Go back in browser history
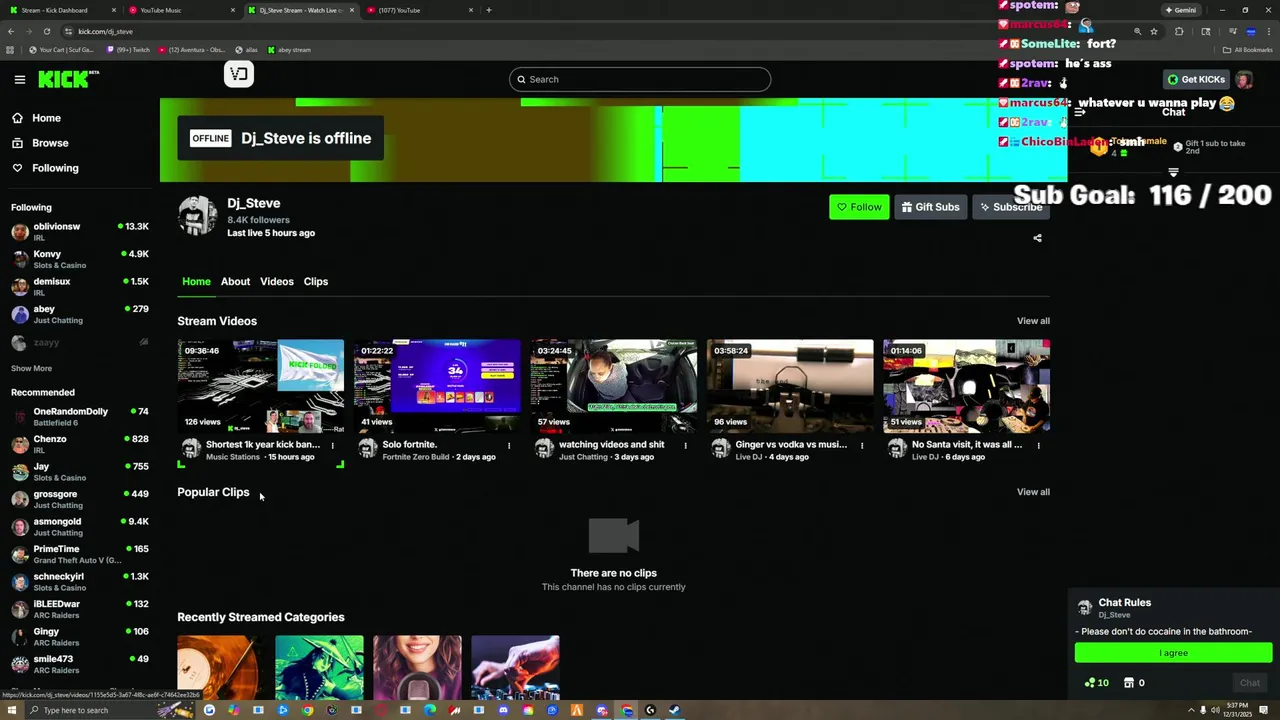Viewport: 1280px width, 720px height. coord(11,31)
